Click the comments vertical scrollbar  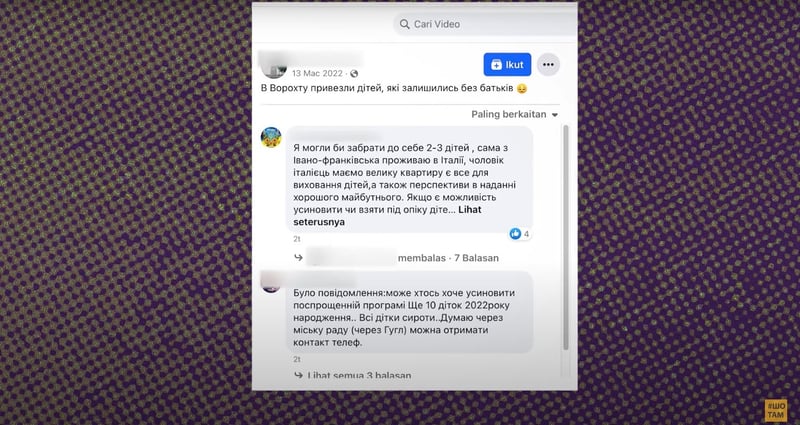pos(565,237)
